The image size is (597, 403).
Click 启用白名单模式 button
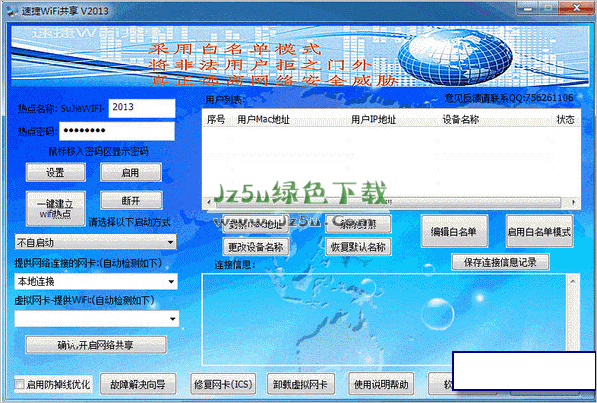(539, 231)
